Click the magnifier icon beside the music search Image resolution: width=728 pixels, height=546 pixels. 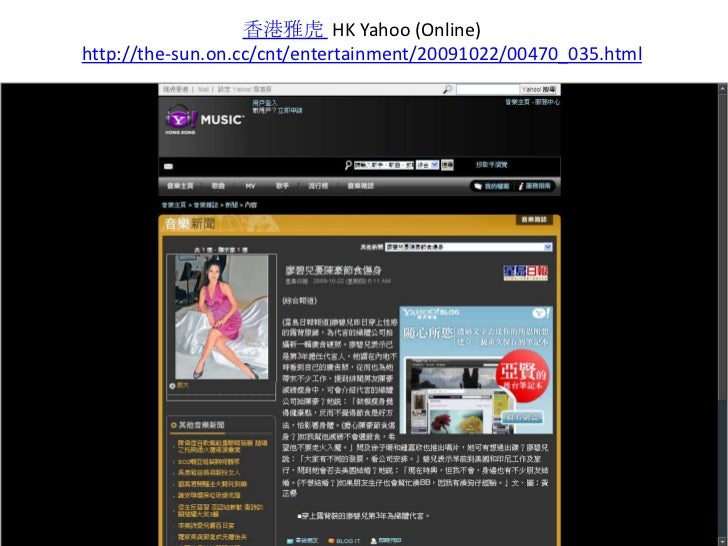point(348,165)
